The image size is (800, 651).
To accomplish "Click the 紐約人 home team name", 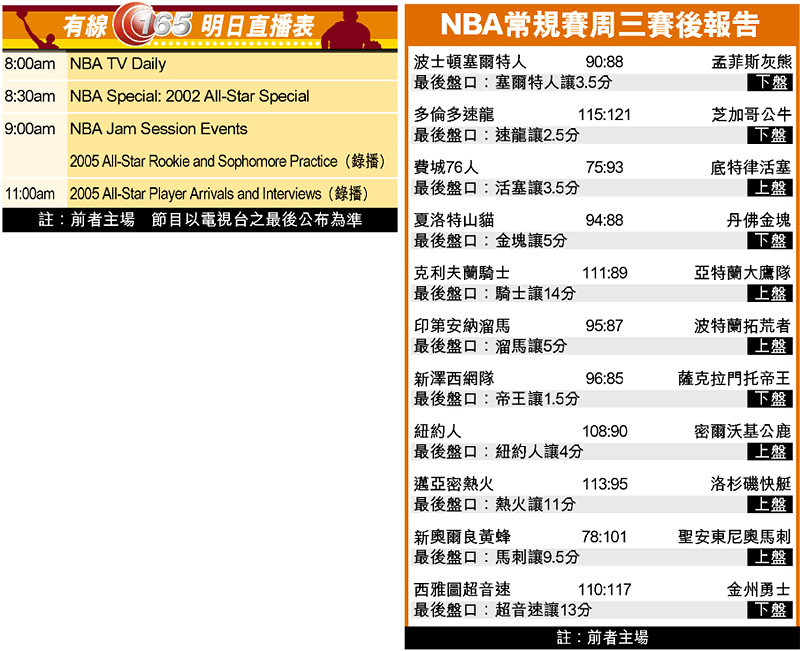I will (437, 431).
